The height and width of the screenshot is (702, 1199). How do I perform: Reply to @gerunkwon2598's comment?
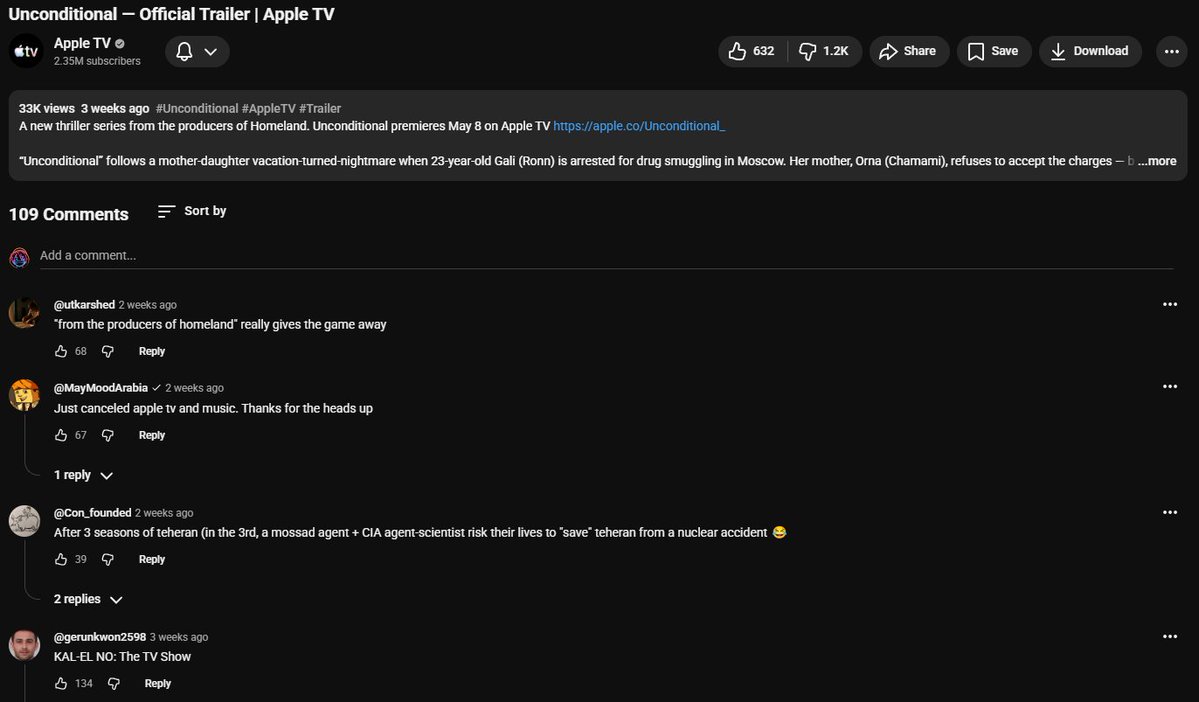[158, 684]
